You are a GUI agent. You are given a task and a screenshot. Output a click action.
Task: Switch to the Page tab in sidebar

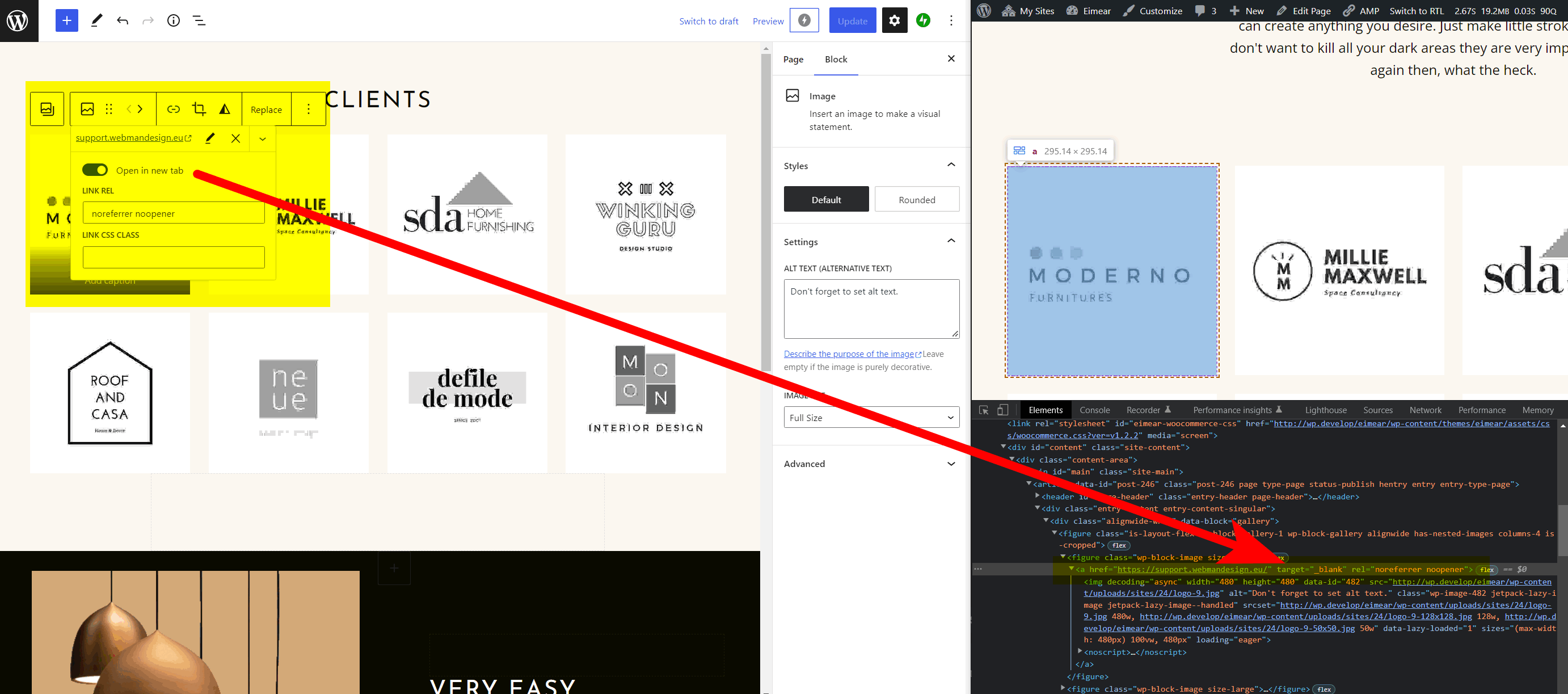[x=793, y=59]
